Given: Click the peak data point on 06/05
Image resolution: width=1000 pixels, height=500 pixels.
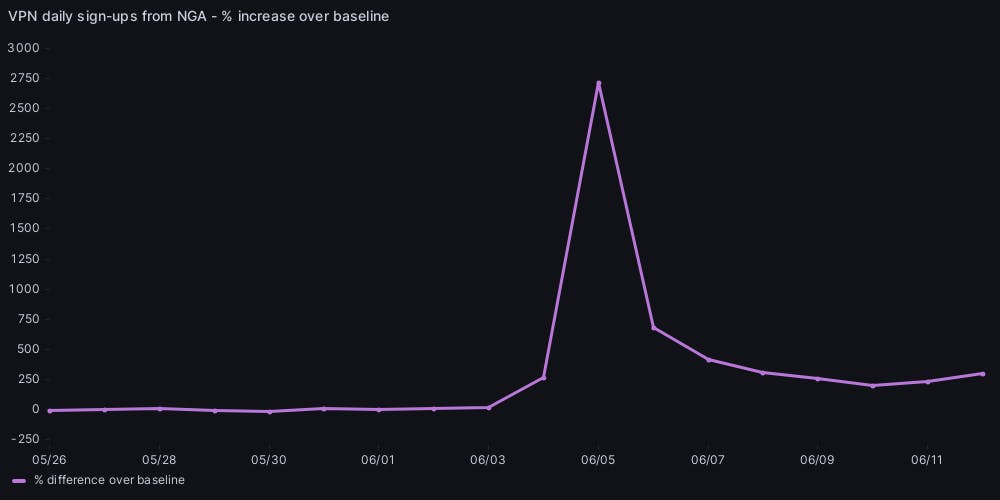Looking at the screenshot, I should 598,83.
